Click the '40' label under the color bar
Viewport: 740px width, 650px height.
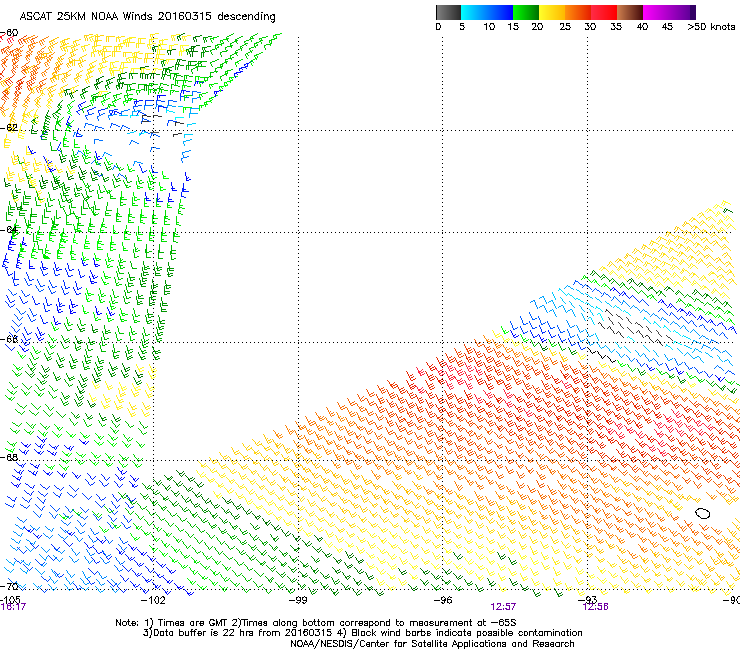[x=642, y=27]
